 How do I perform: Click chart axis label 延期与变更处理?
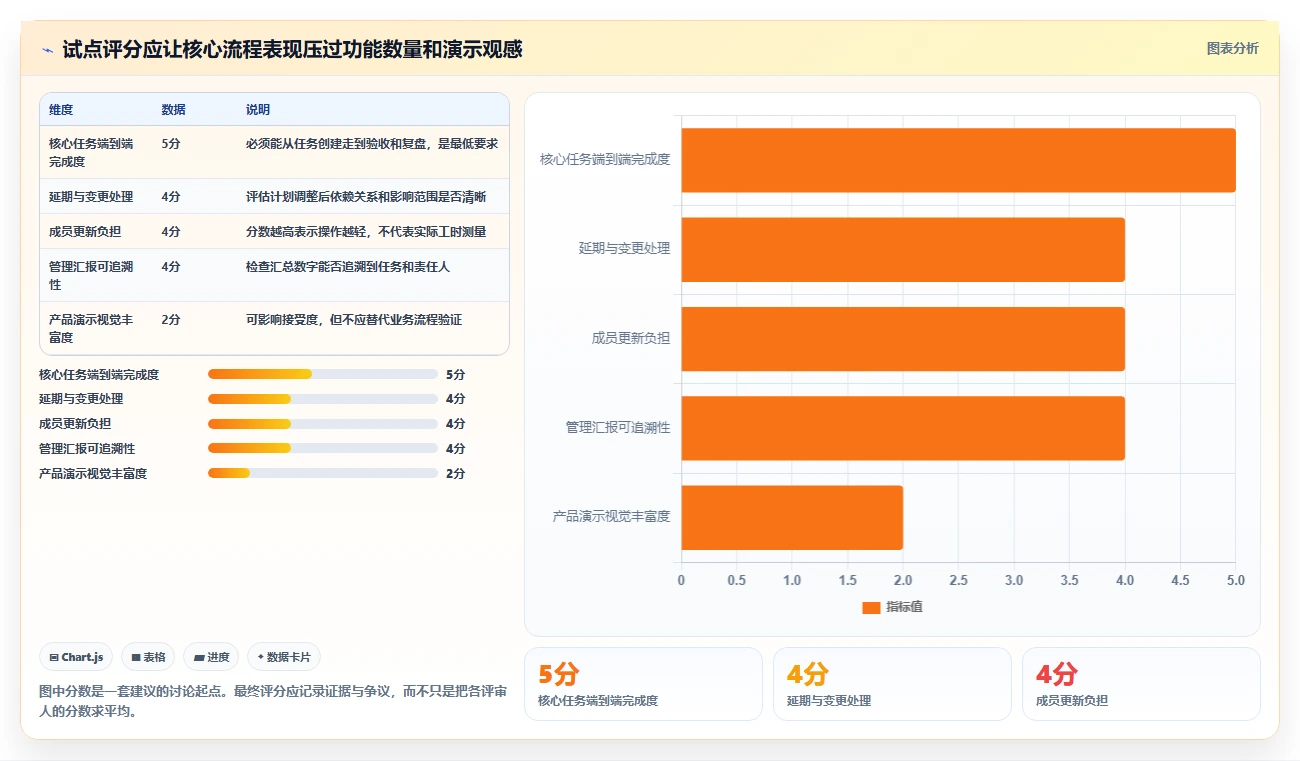(624, 249)
